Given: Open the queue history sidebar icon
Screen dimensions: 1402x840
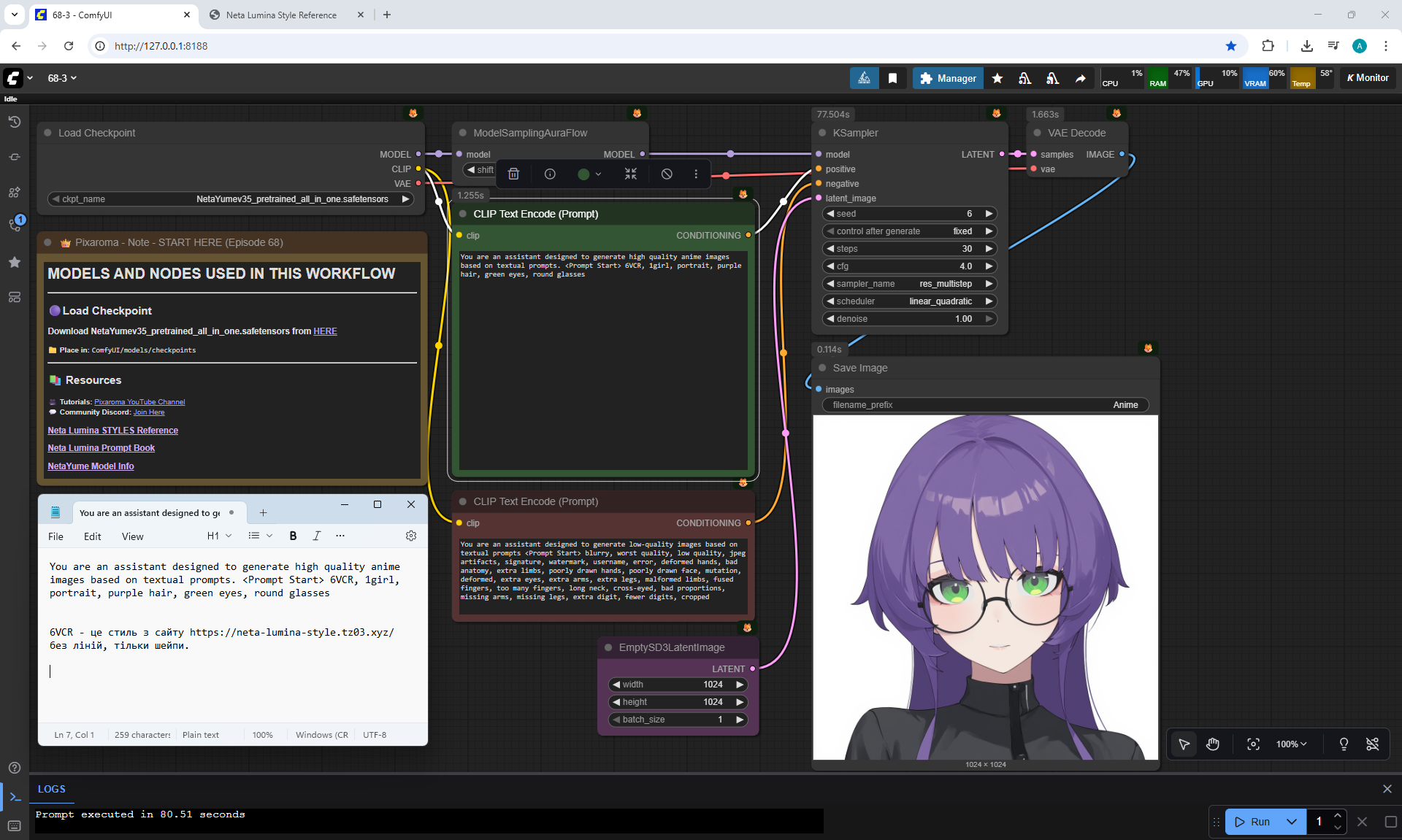Looking at the screenshot, I should coord(14,122).
